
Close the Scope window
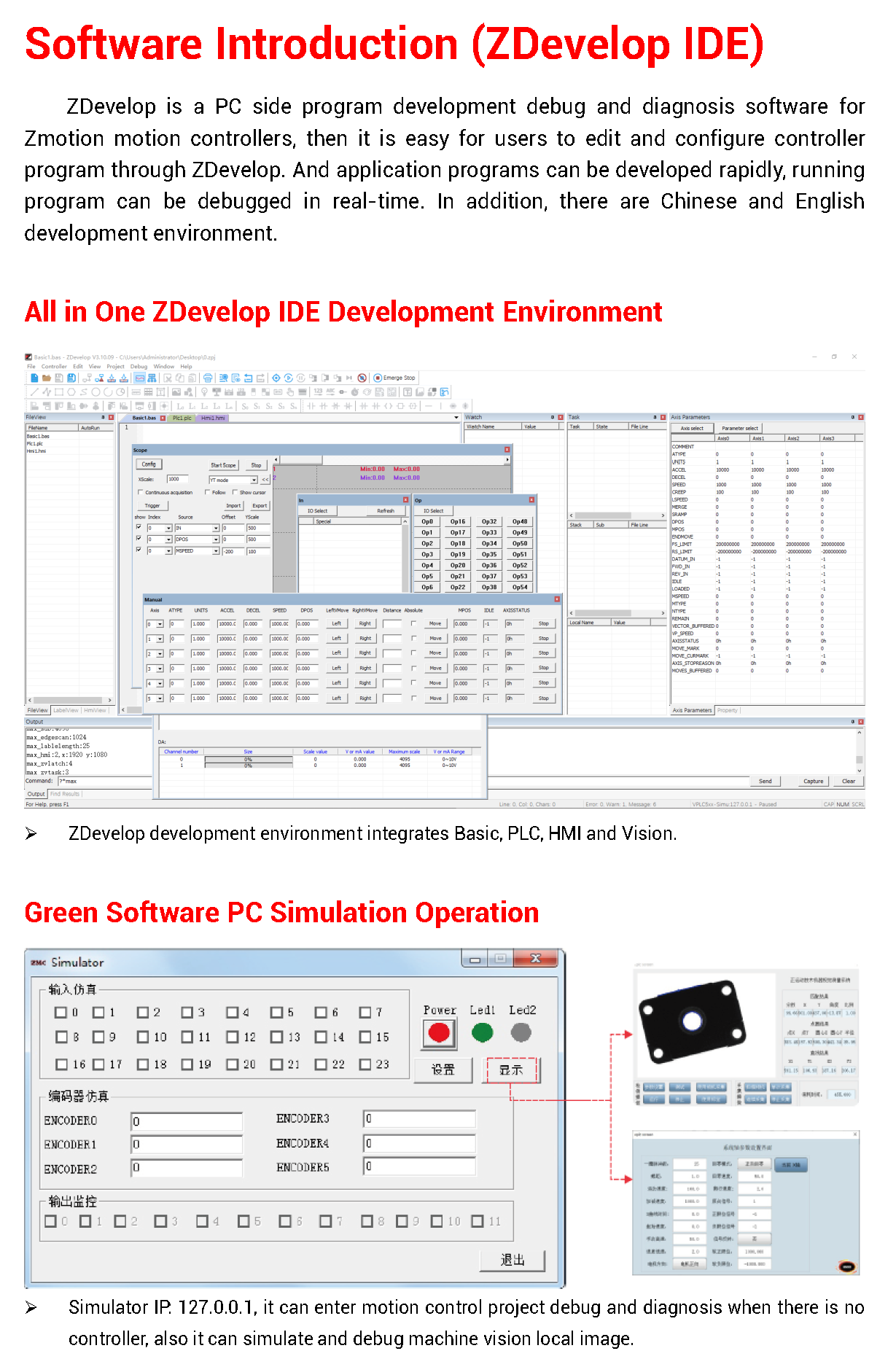507,450
